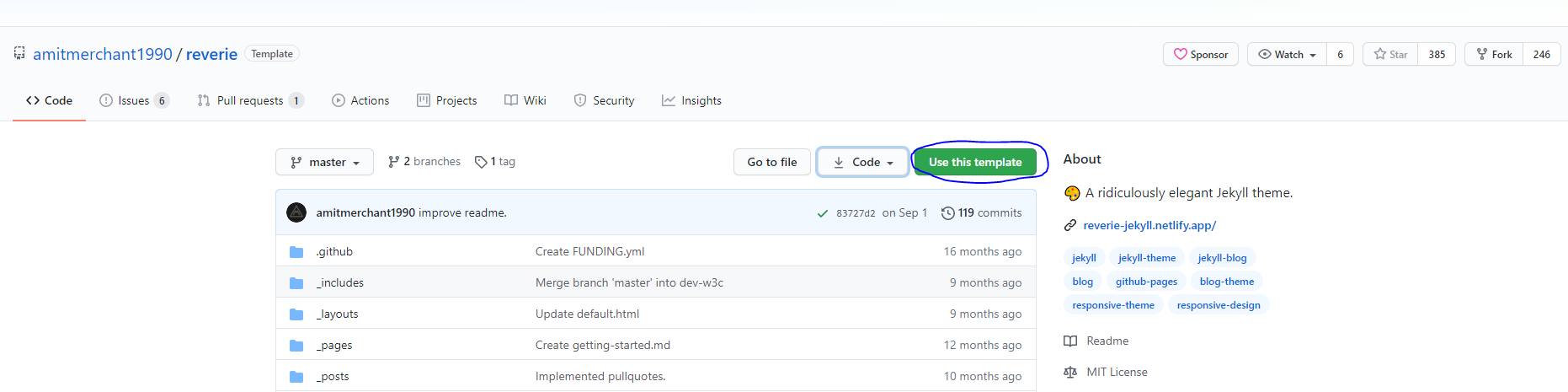Click the Go to file button
The width and height of the screenshot is (1568, 392).
click(771, 162)
